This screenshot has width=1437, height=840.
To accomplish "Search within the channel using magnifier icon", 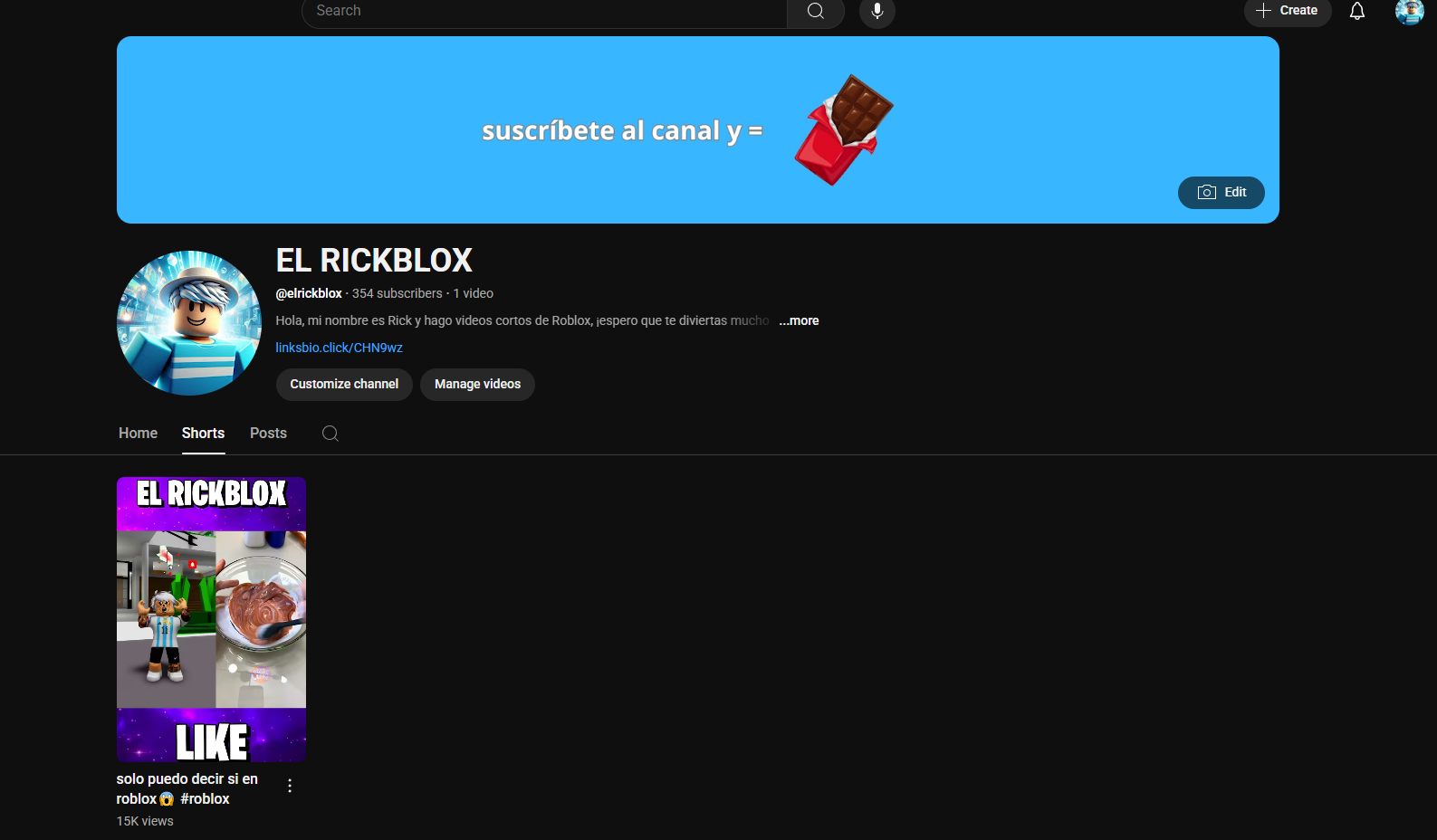I will (331, 434).
